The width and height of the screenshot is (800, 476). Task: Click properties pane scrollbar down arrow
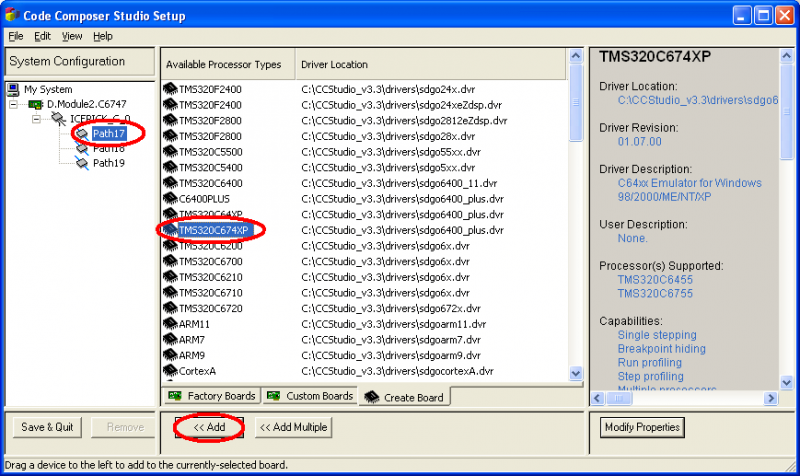(786, 382)
